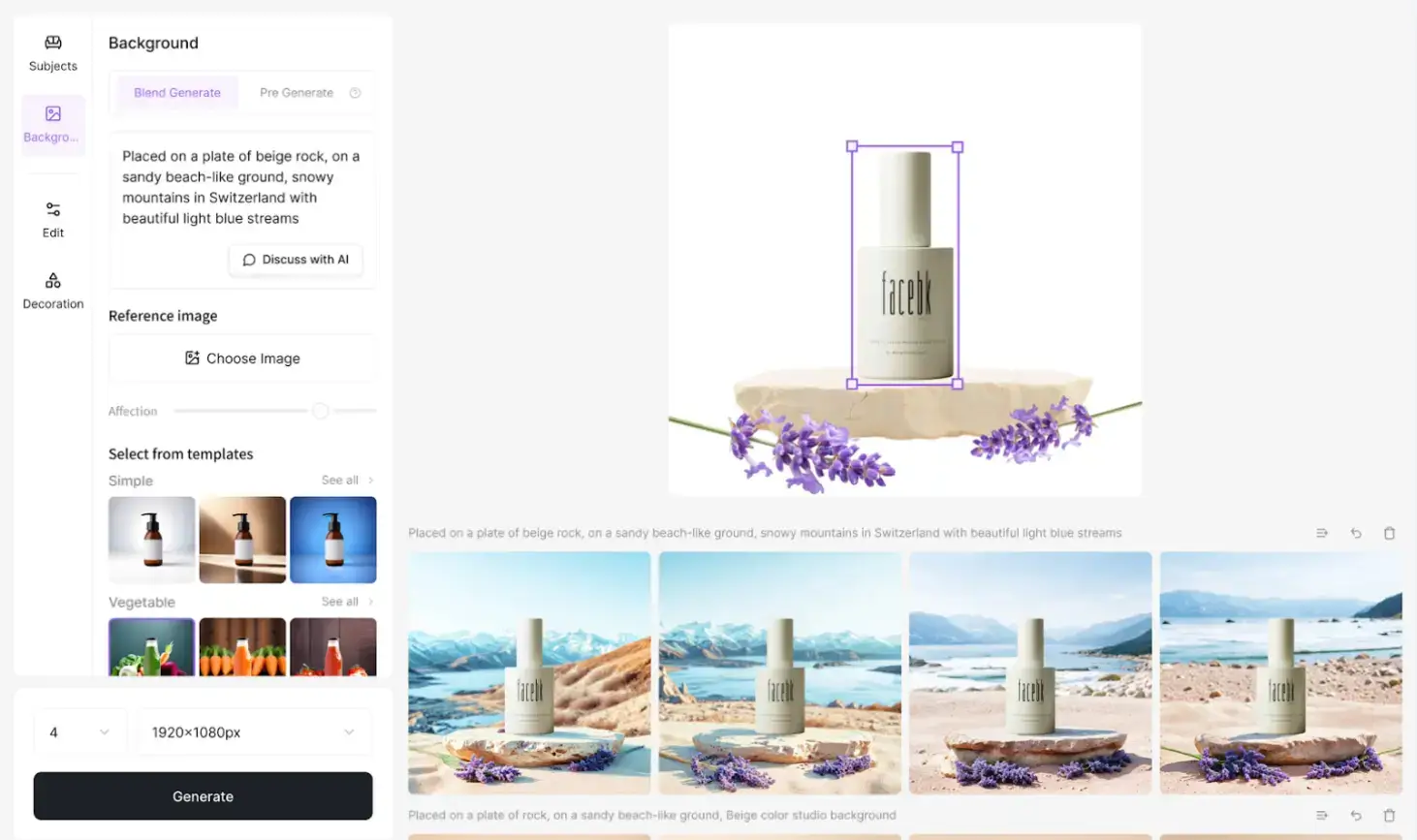
Task: Click Choose Image for reference
Action: [x=242, y=358]
